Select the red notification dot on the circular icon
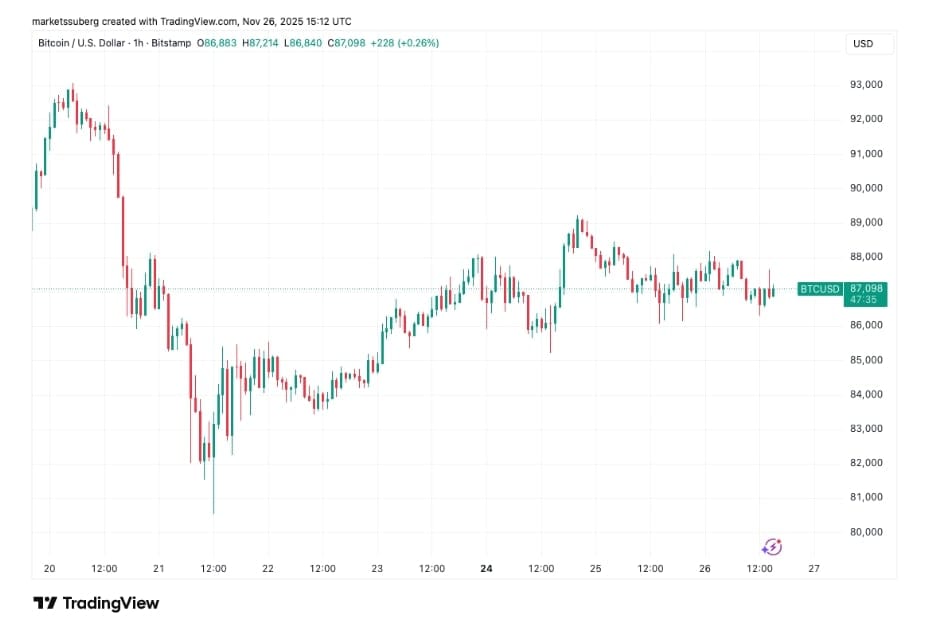 tap(779, 541)
